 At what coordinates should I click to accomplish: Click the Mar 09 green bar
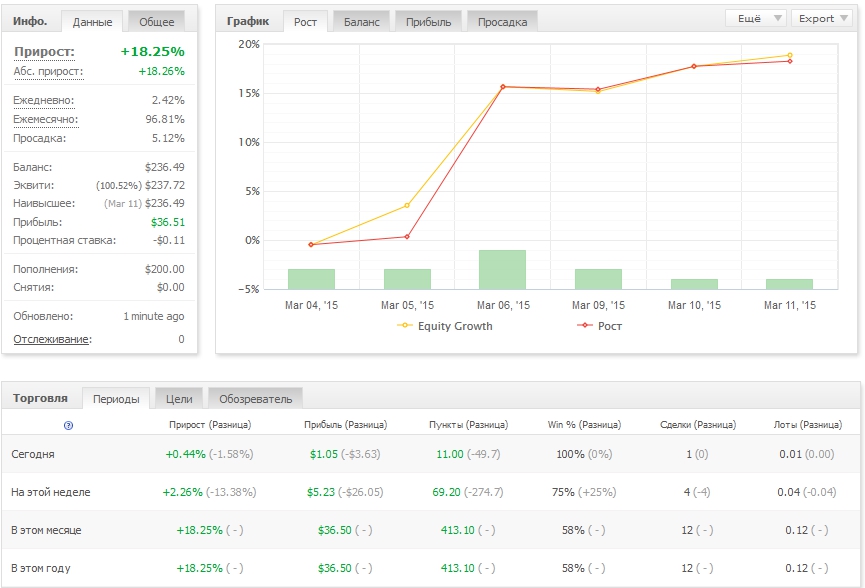(x=598, y=279)
